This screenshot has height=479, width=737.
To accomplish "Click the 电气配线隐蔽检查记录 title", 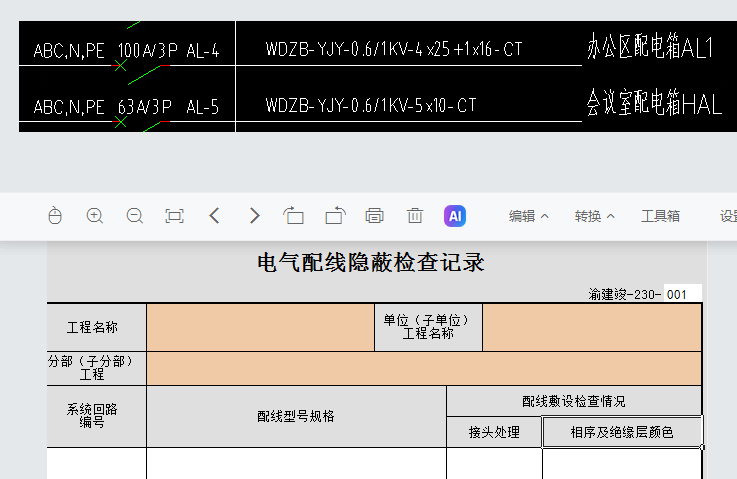I will [x=371, y=262].
